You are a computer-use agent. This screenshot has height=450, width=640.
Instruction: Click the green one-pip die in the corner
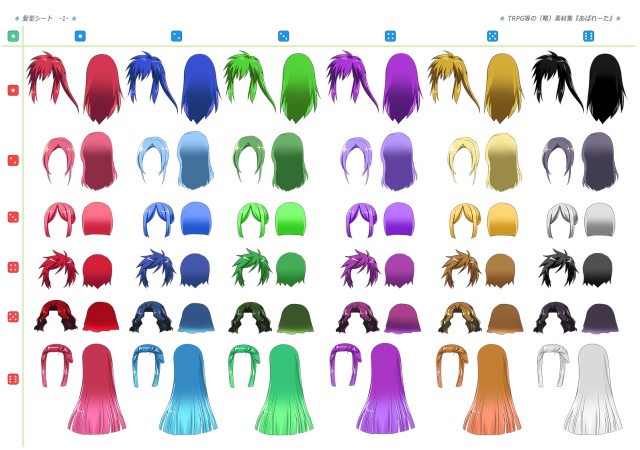13,36
